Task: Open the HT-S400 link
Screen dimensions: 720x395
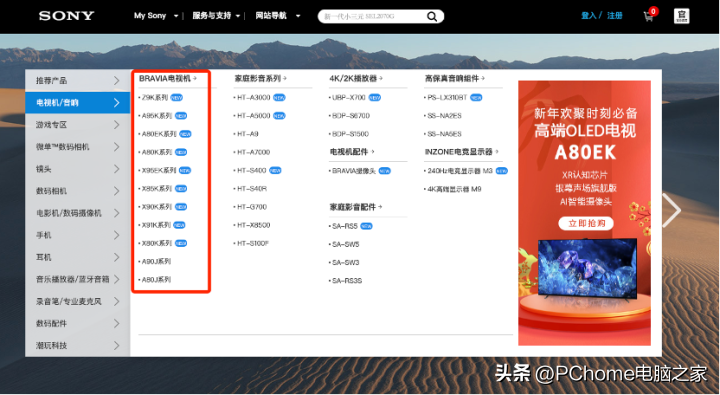Action: (252, 170)
